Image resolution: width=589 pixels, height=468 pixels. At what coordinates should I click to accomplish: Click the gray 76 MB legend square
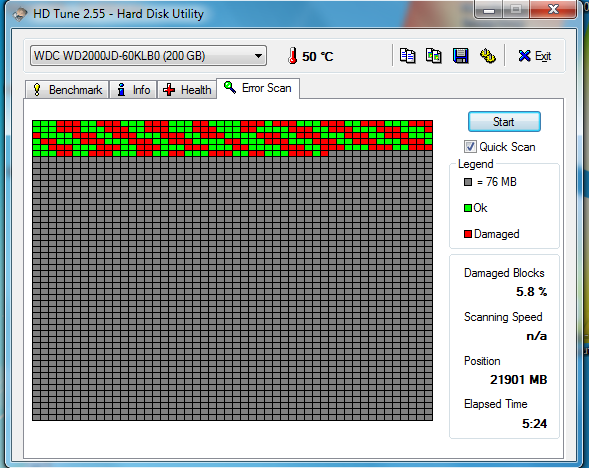pyautogui.click(x=468, y=182)
